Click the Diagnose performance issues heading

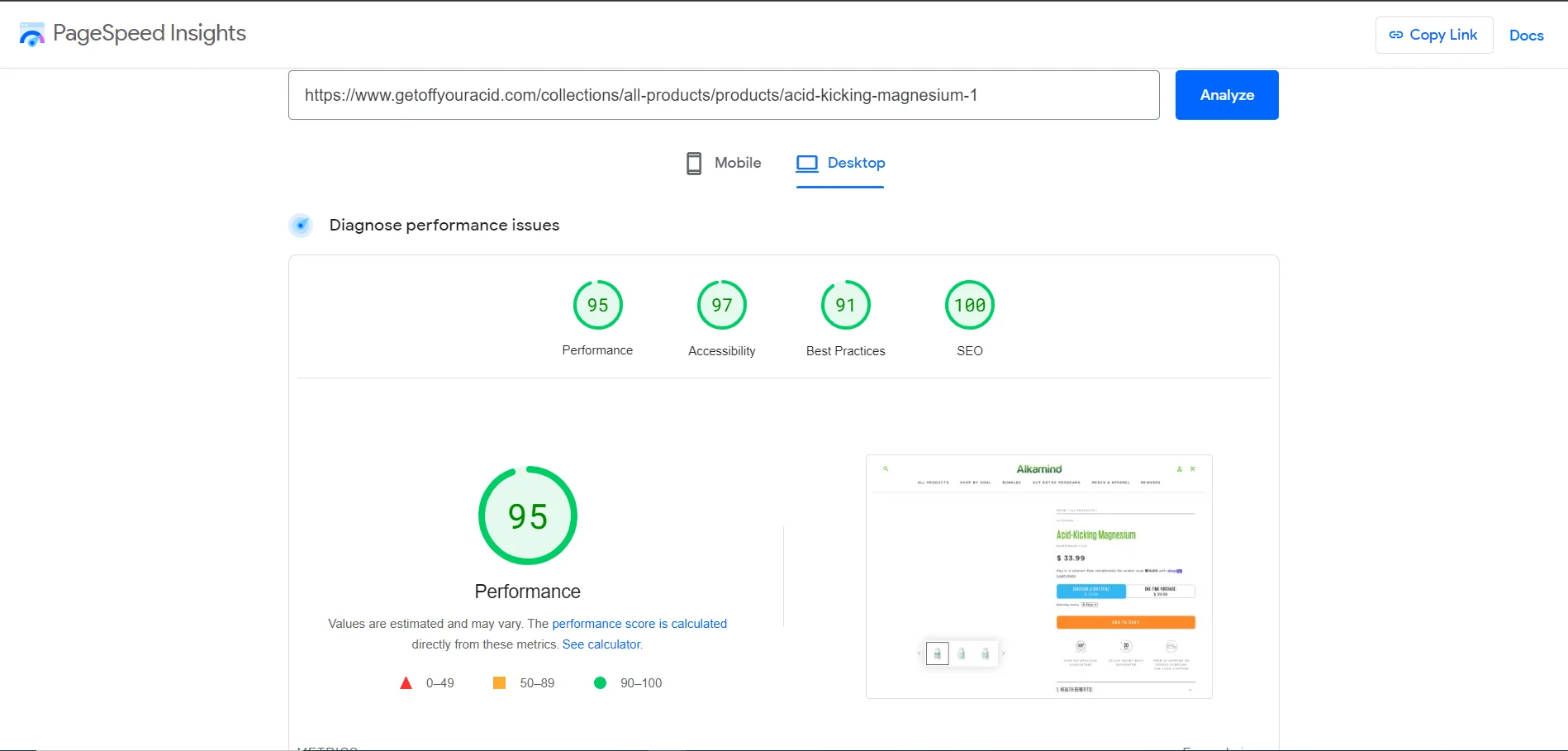444,225
